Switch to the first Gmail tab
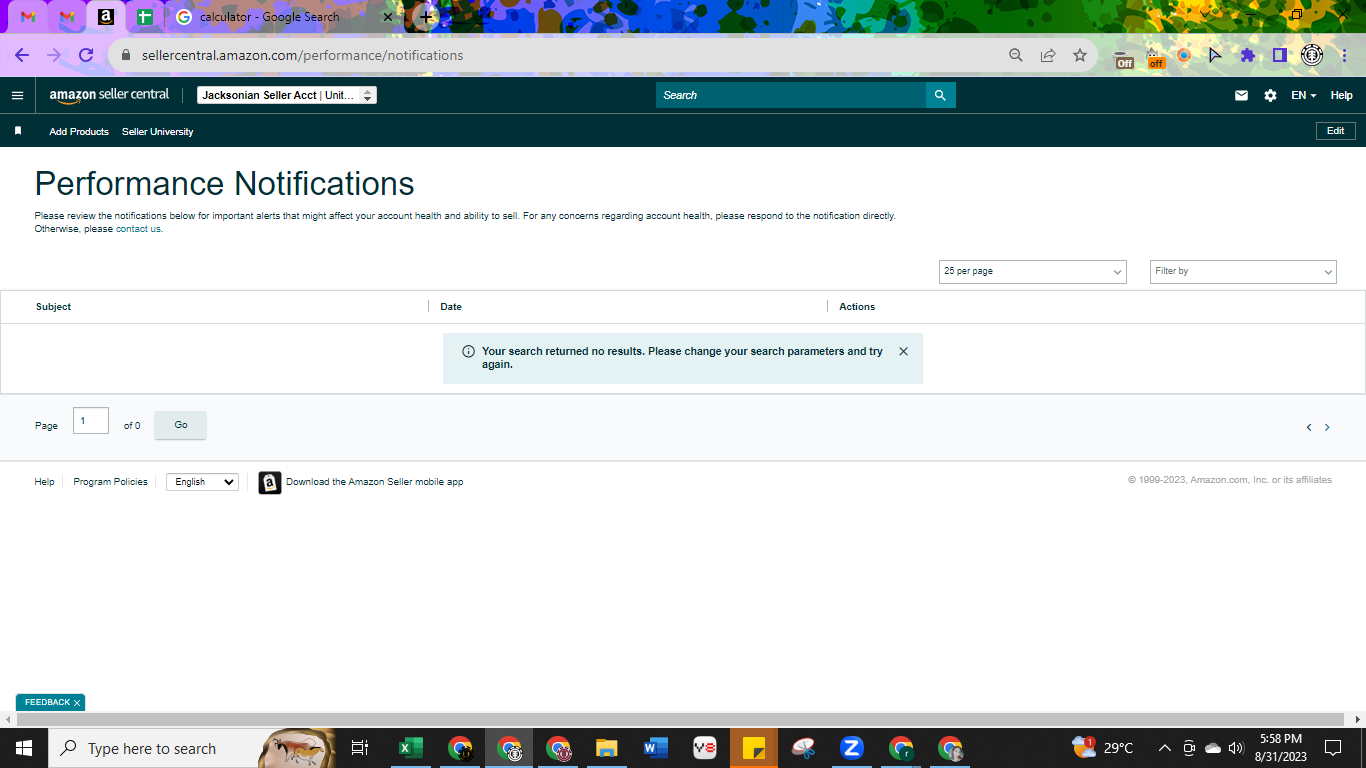The width and height of the screenshot is (1366, 768). click(28, 17)
